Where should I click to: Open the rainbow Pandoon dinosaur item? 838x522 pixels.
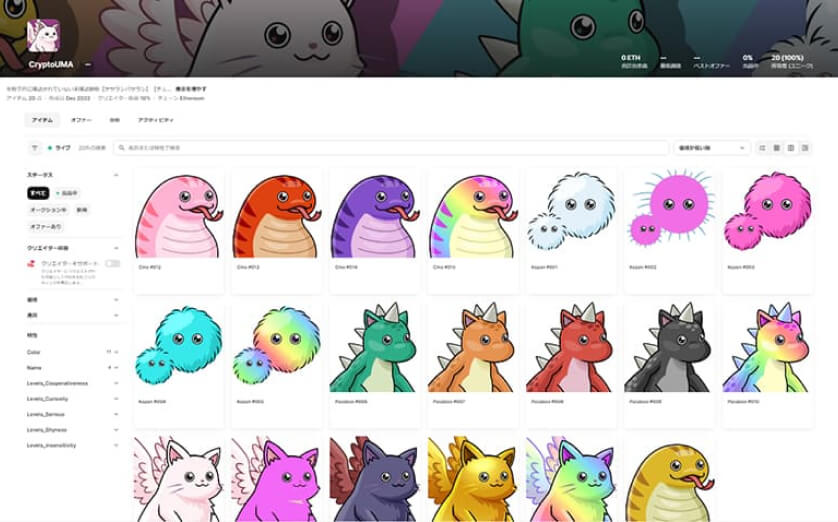pyautogui.click(x=767, y=365)
